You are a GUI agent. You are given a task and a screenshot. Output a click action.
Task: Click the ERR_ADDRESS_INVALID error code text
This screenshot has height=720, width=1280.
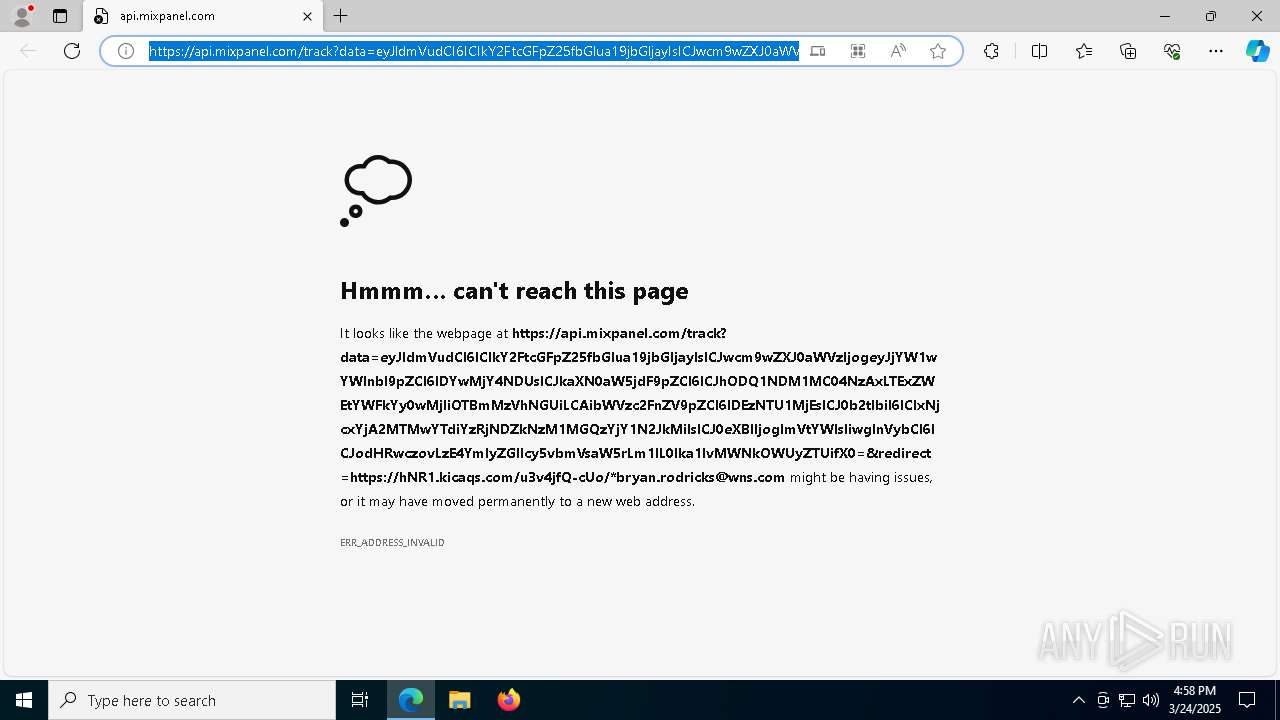click(x=392, y=542)
